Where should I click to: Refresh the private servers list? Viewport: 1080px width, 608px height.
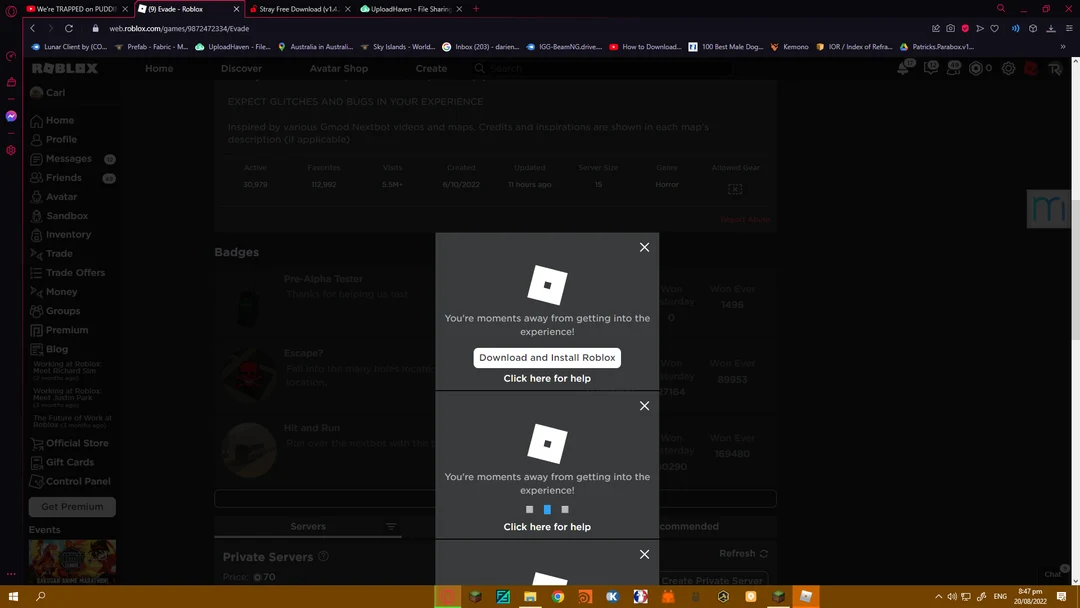click(742, 553)
